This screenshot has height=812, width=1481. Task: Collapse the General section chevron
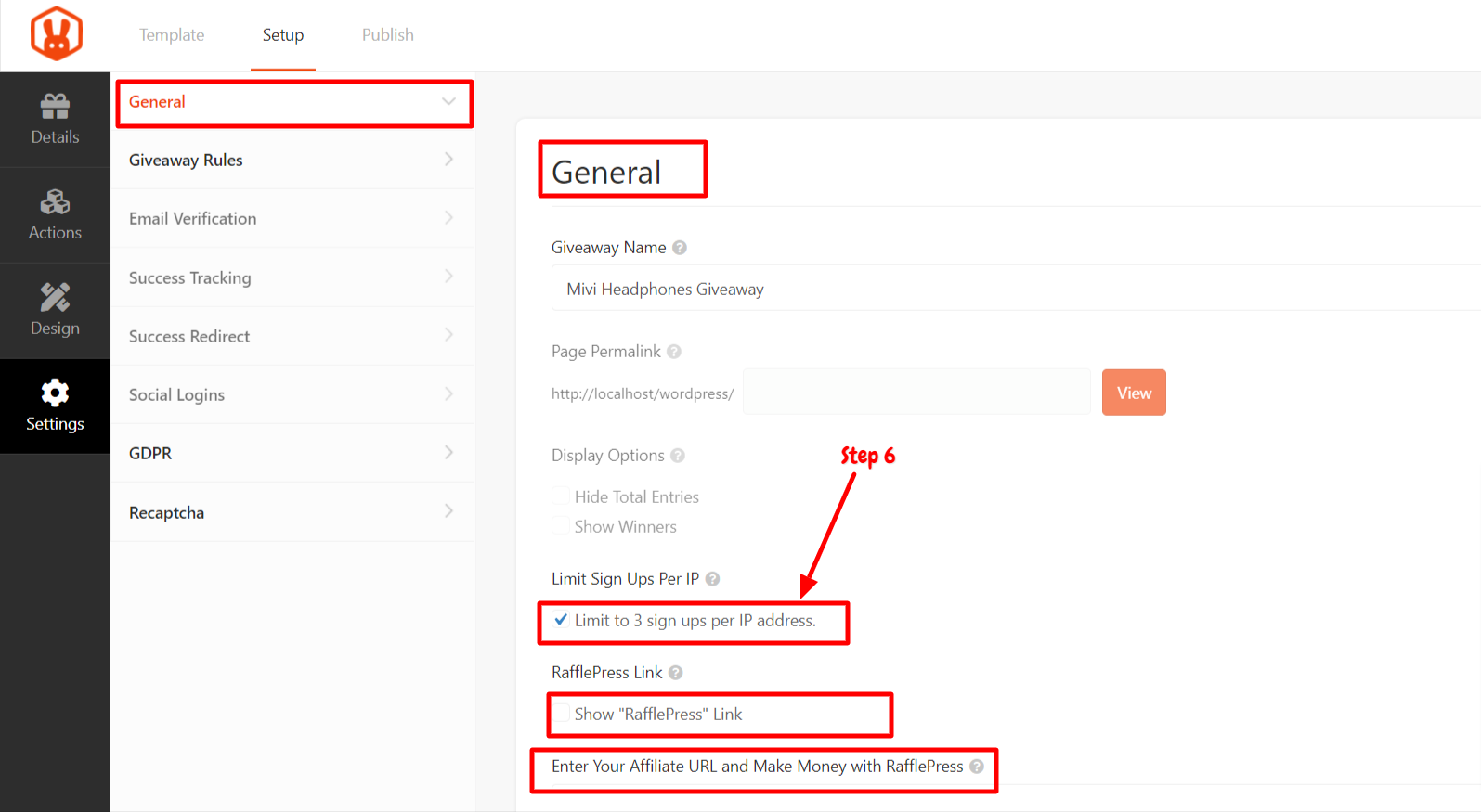point(448,101)
